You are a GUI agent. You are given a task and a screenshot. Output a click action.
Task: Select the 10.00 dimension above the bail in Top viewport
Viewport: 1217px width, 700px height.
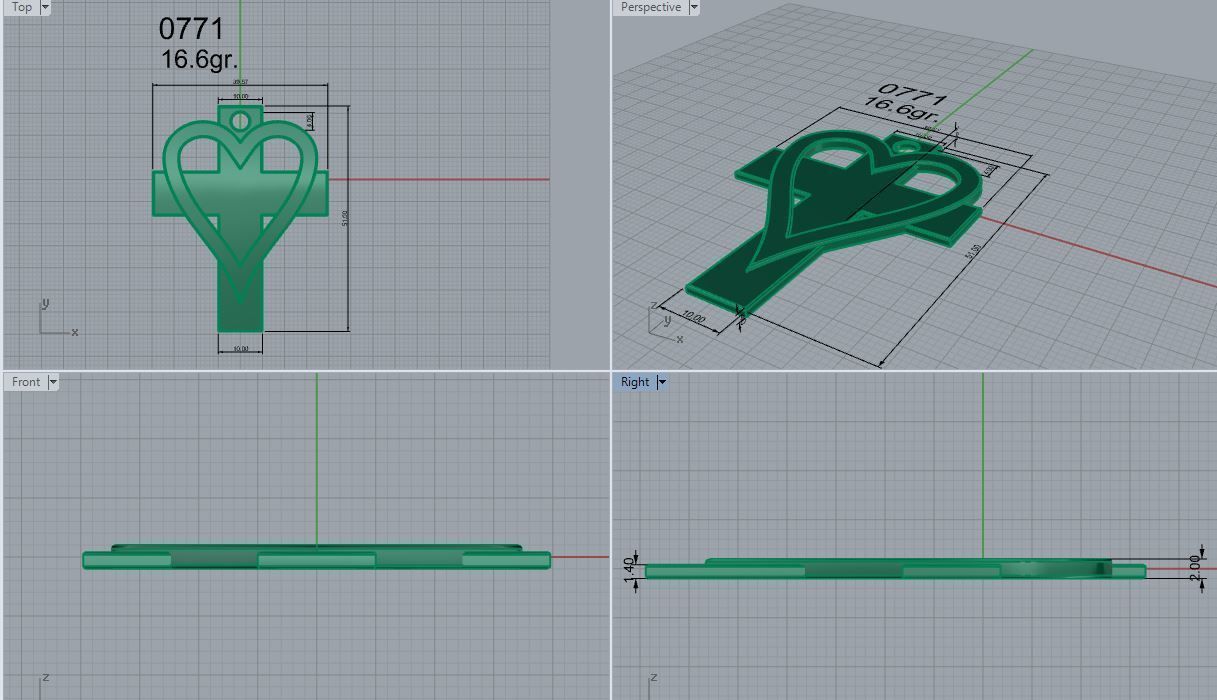(x=240, y=97)
